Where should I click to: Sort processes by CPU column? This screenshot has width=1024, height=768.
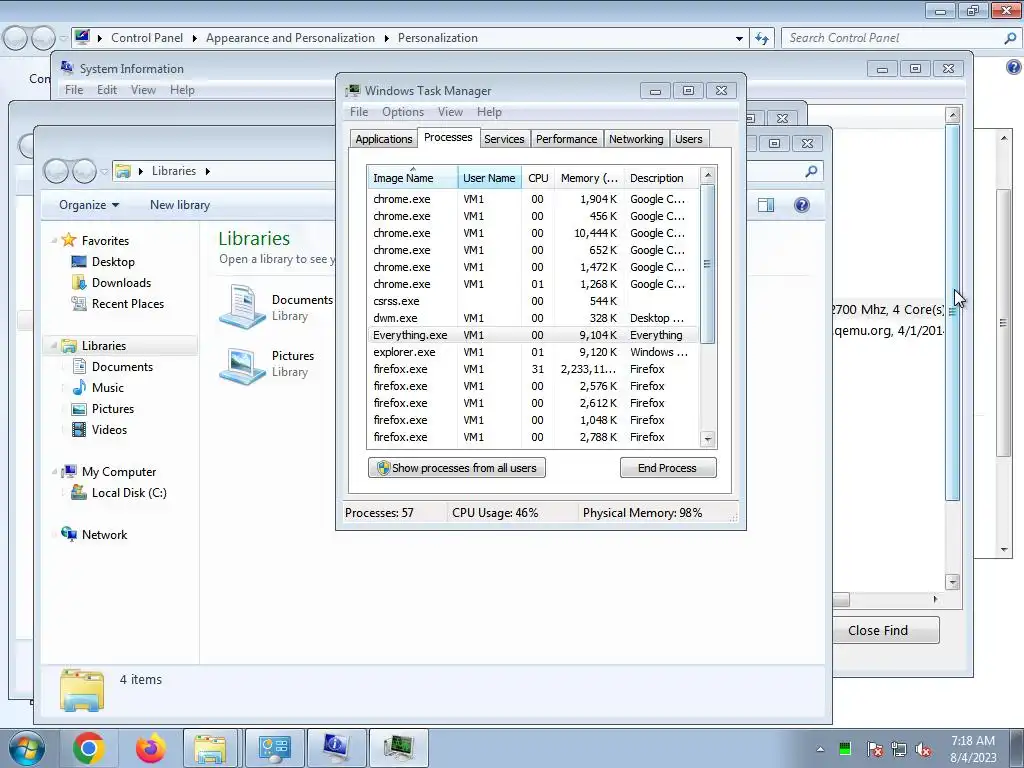[x=538, y=178]
